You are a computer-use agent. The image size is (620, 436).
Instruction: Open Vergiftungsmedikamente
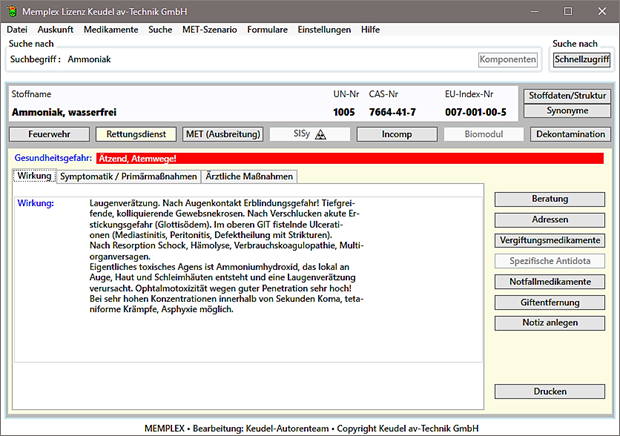550,240
